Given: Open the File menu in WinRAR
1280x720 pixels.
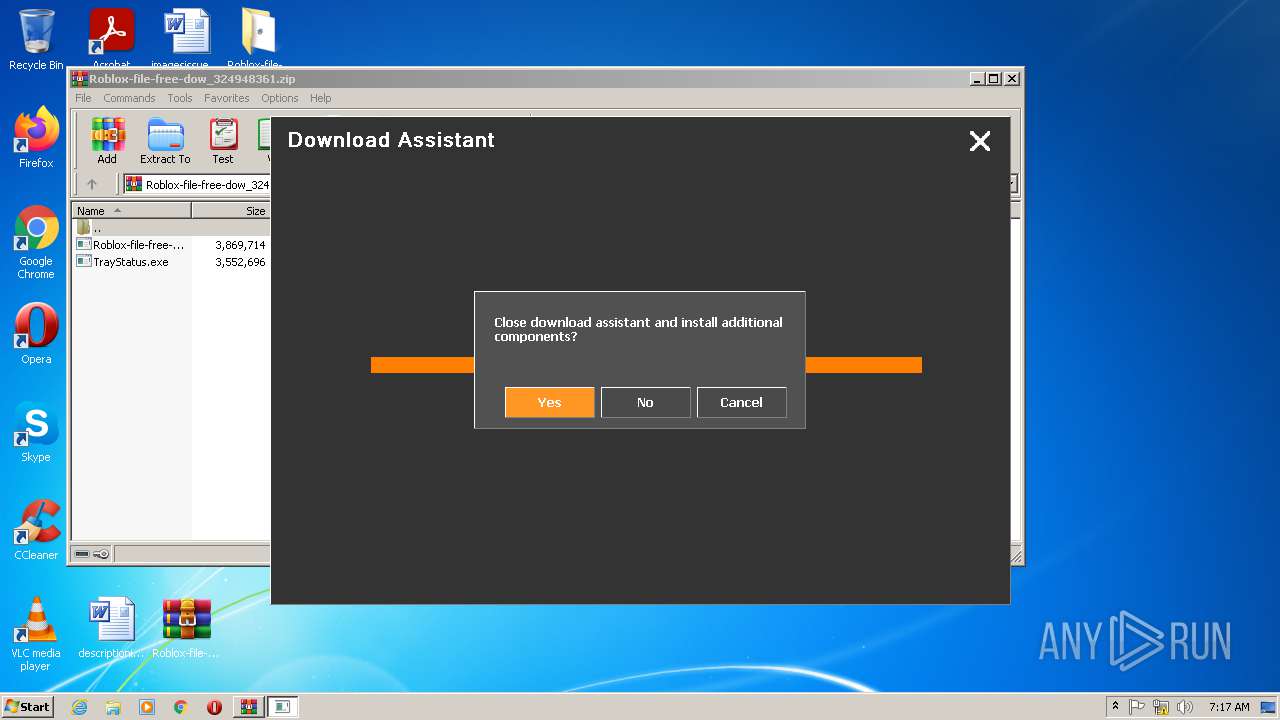Looking at the screenshot, I should pyautogui.click(x=83, y=98).
